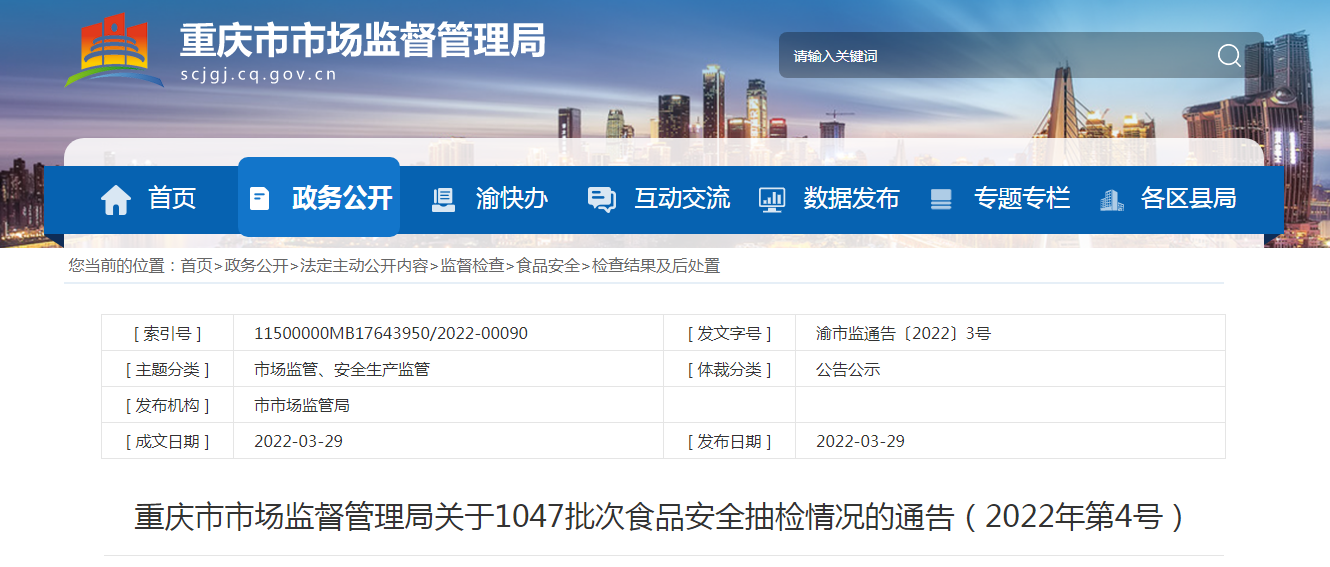Click 法定主动公开内容 breadcrumb link
Image resolution: width=1330 pixels, height=567 pixels.
(364, 266)
